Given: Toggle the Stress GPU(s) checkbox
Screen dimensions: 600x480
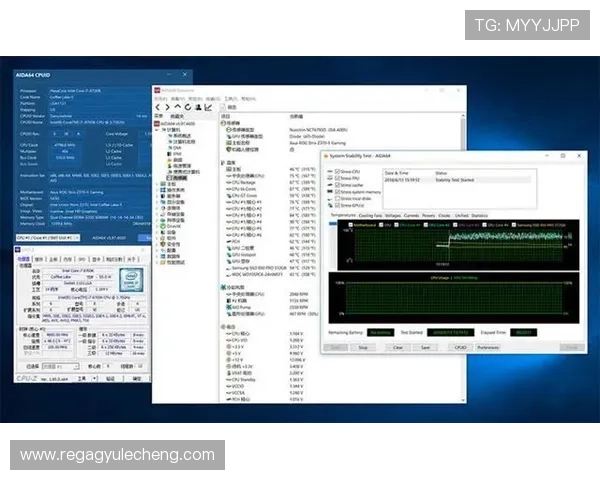Looking at the screenshot, I should click(x=337, y=205).
